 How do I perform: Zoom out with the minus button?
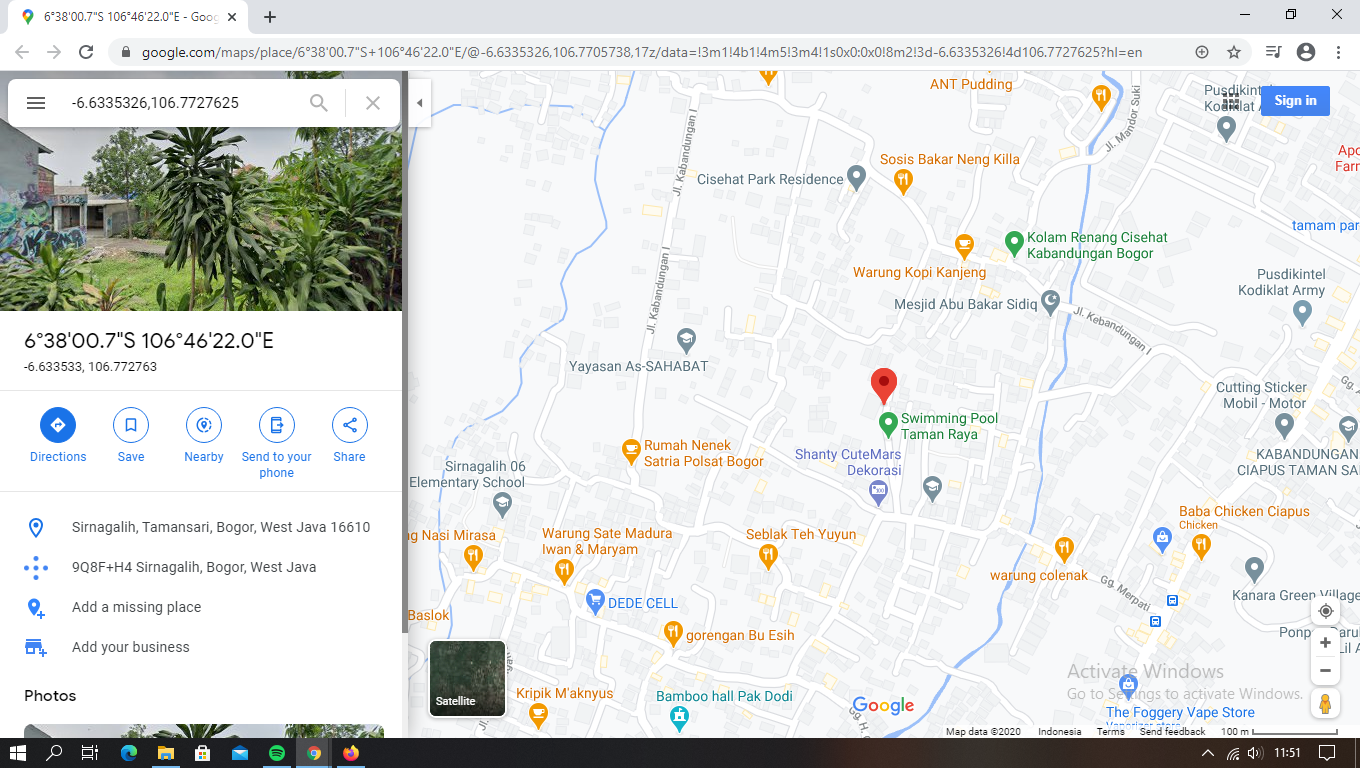[1325, 670]
